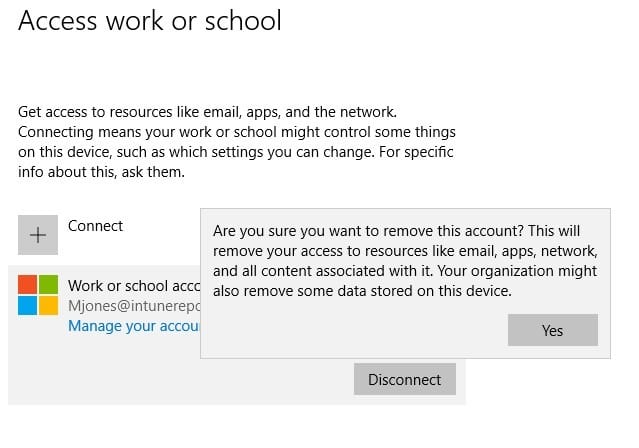Click the green square in Microsoft logo
Screen dimensions: 639x448
point(49,284)
